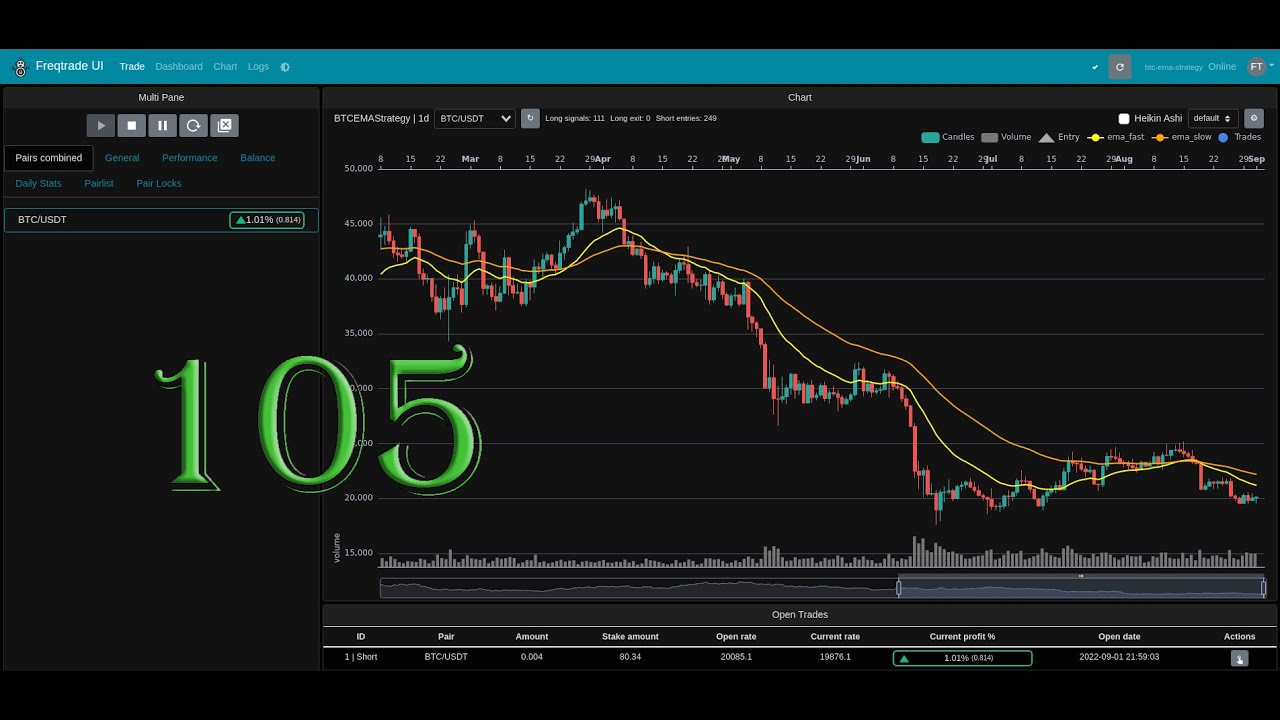Open the Chart navigation item
Screen dimensions: 1280x720
tap(225, 67)
